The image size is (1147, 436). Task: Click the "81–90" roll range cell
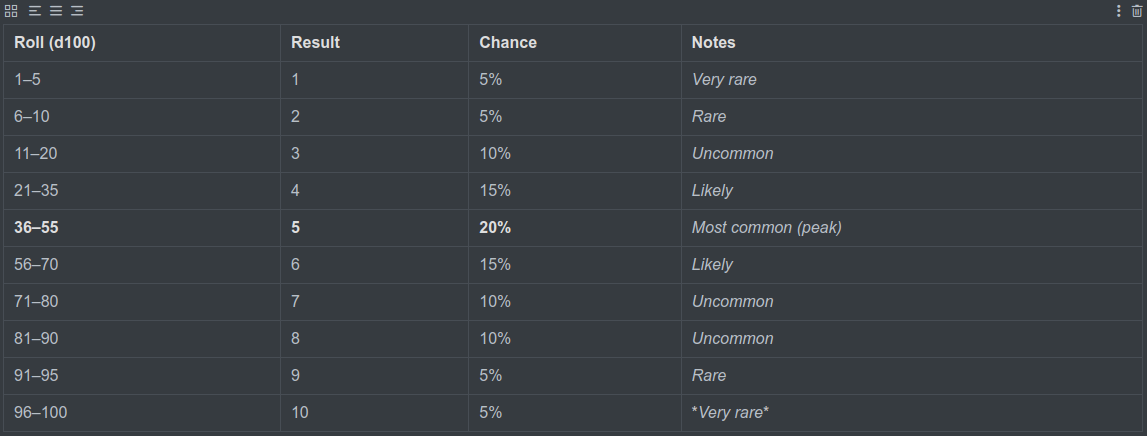tap(37, 339)
